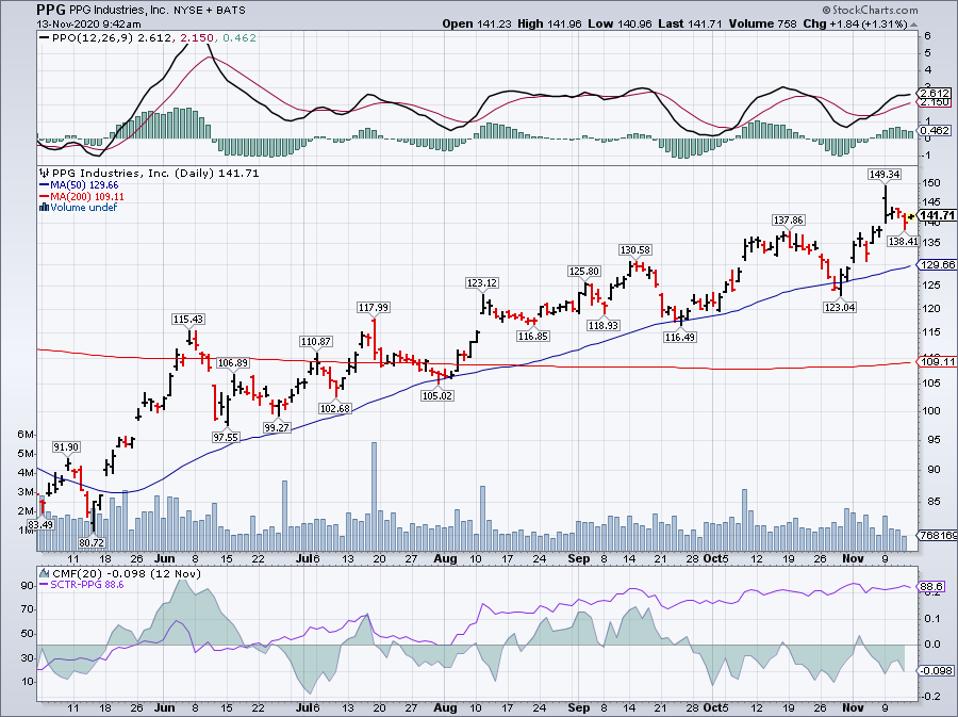The width and height of the screenshot is (958, 717).
Task: Click the Volume undef legend label
Action: click(84, 207)
